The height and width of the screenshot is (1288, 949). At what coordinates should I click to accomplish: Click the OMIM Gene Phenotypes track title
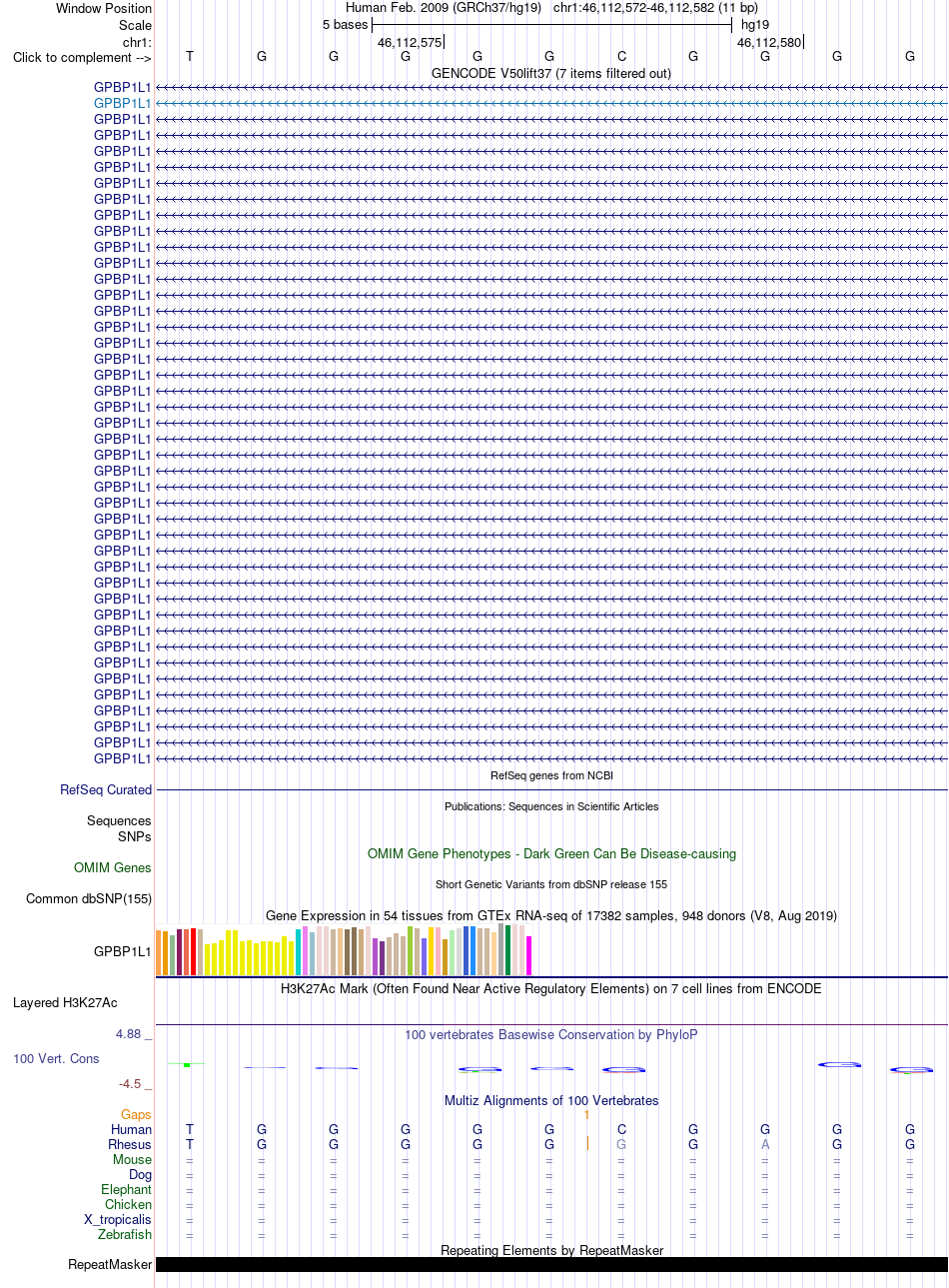[551, 853]
